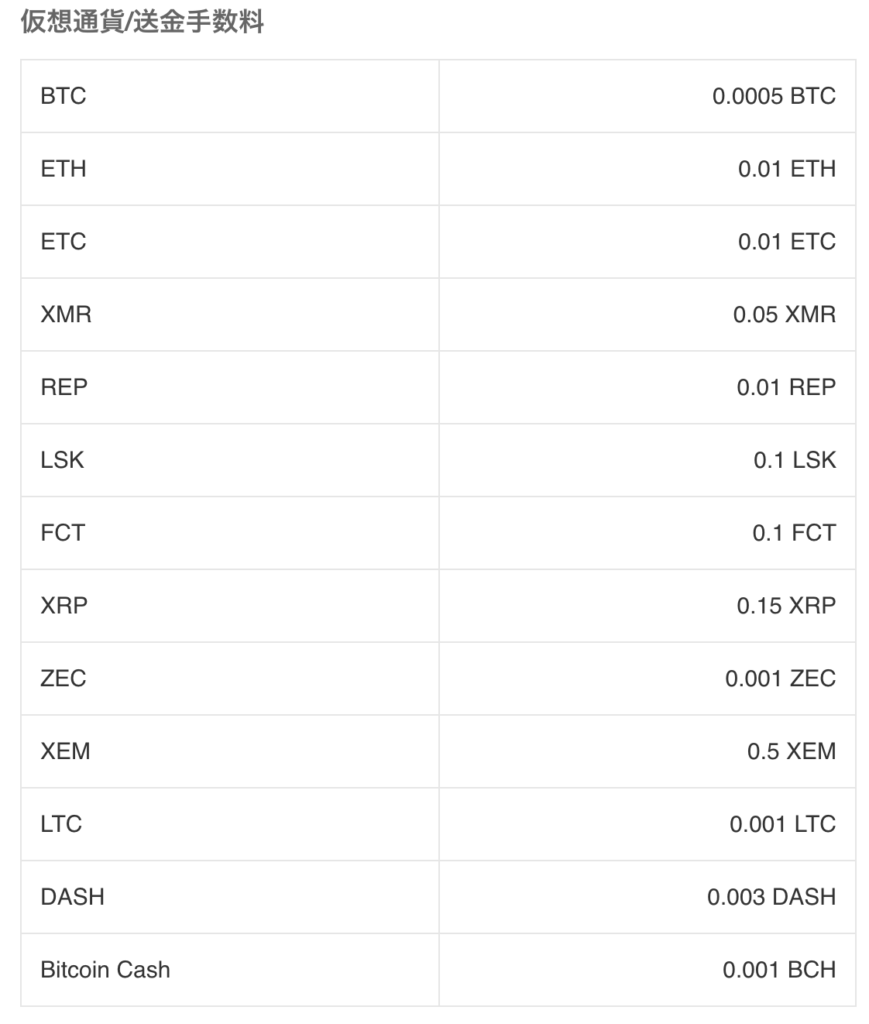Click the 0.05 XMR fee value
This screenshot has width=869, height=1024.
click(x=784, y=315)
